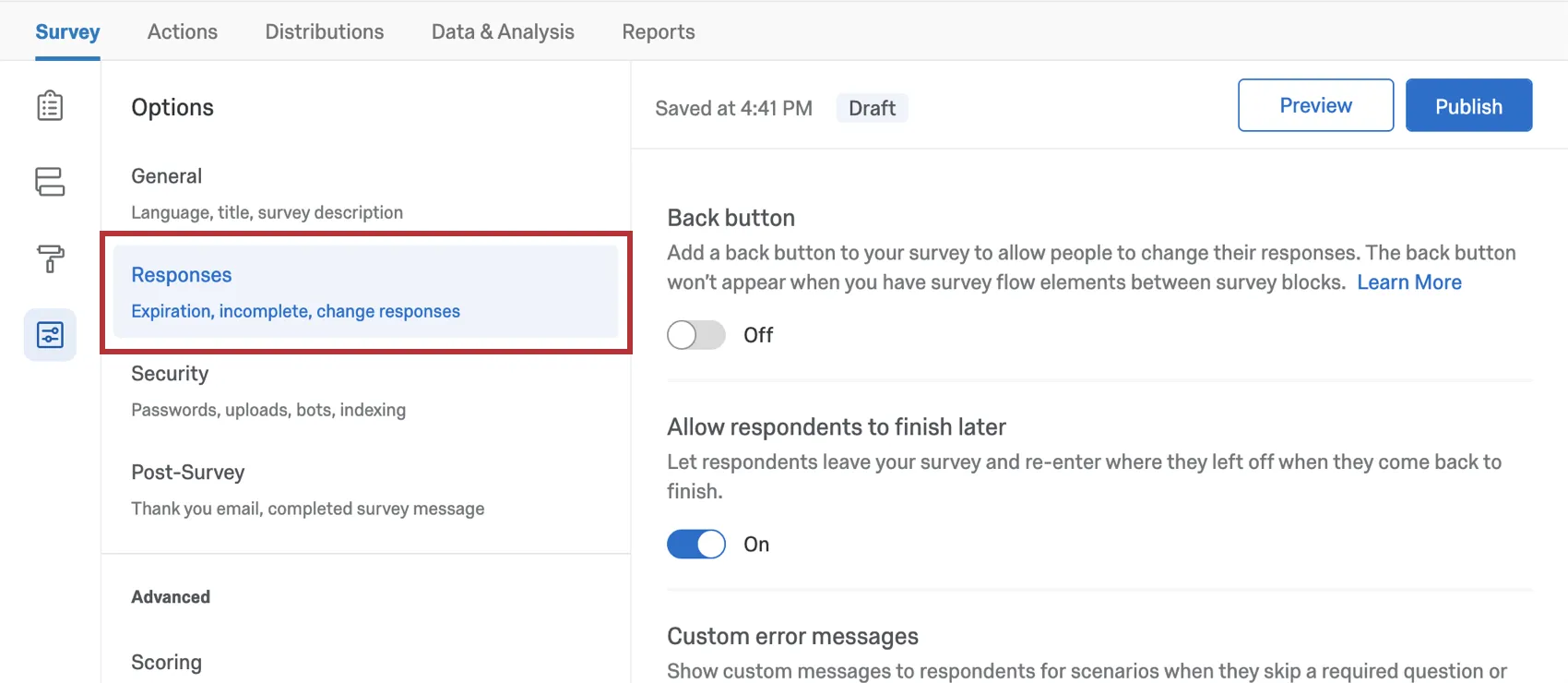Go to the Distributions tab
Screen dimensions: 1568x683
[x=325, y=31]
